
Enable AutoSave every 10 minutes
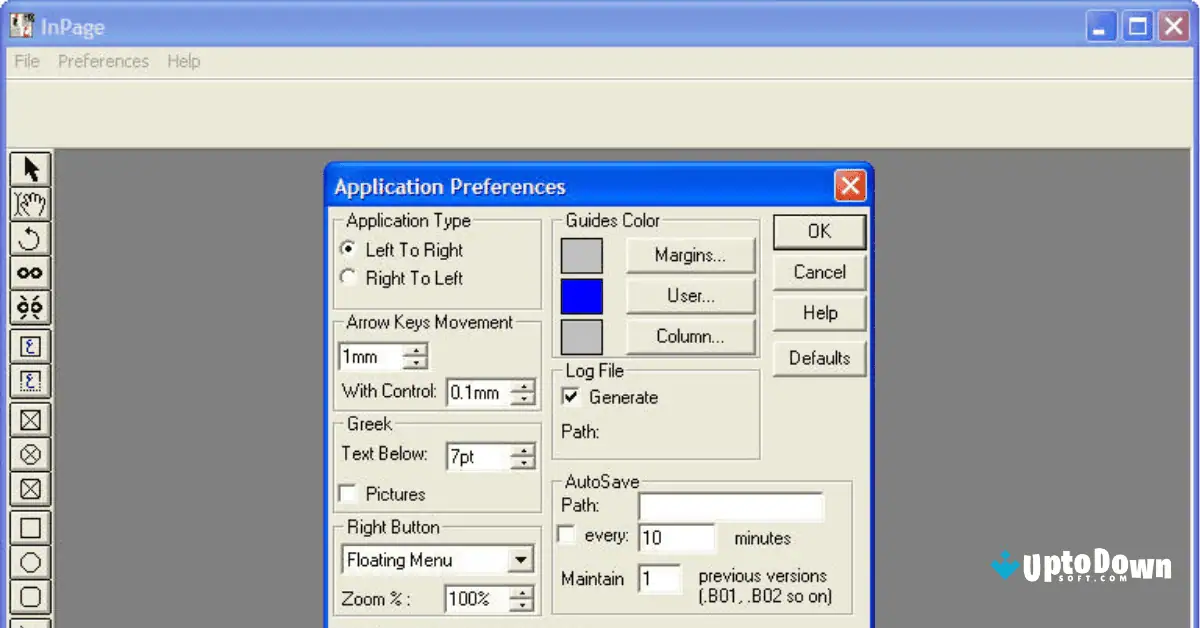(565, 535)
